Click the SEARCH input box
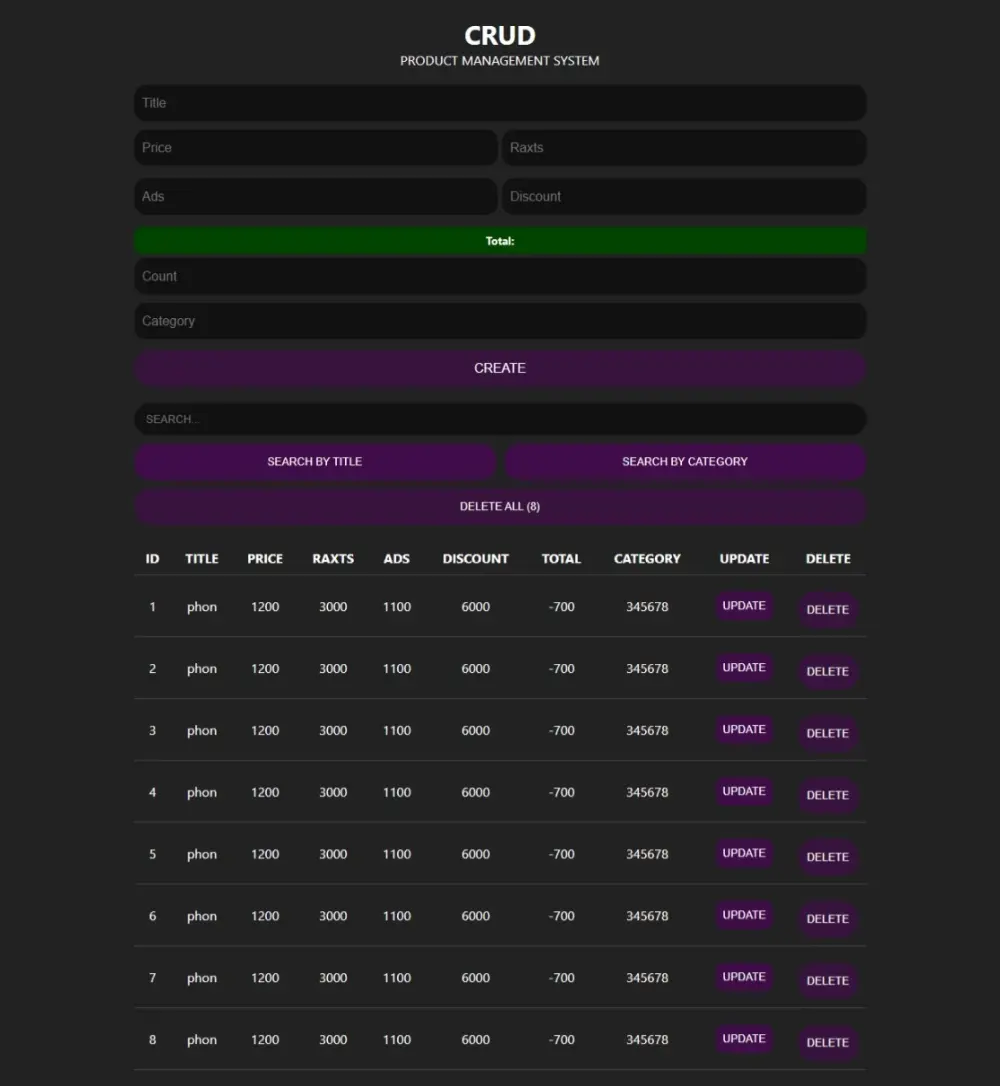This screenshot has width=1000, height=1086. click(500, 419)
